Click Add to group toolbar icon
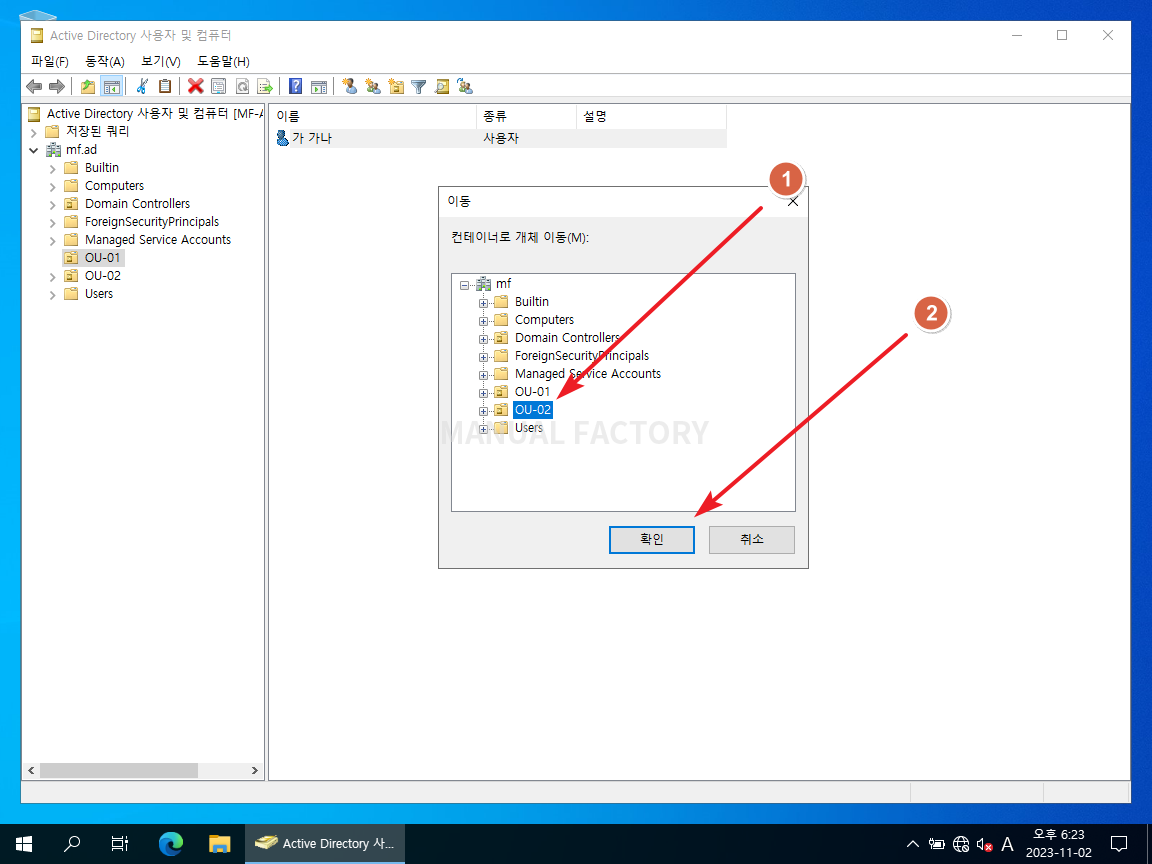This screenshot has width=1152, height=864. tap(465, 87)
